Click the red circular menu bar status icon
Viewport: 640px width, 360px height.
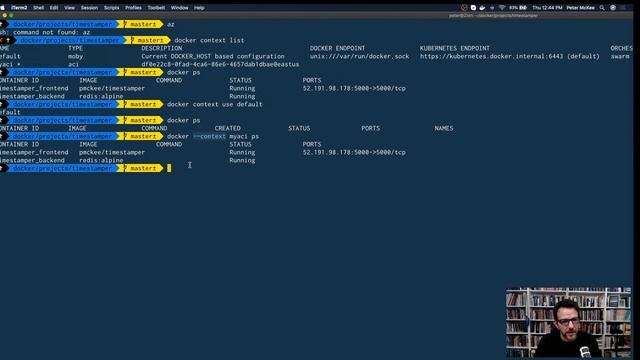(x=464, y=7)
